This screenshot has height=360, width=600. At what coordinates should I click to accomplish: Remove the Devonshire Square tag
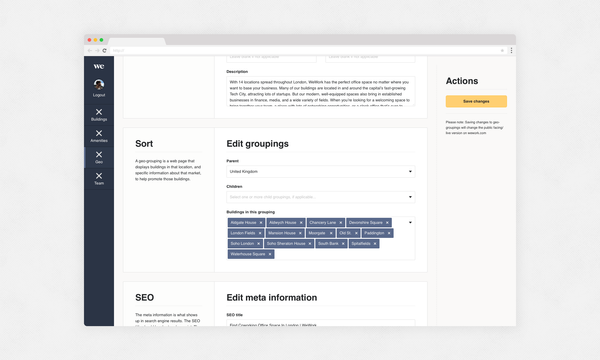[x=387, y=223]
